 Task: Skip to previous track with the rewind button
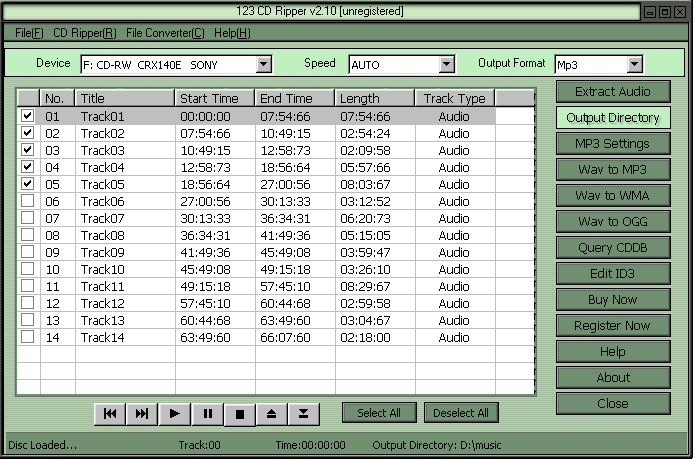point(110,414)
